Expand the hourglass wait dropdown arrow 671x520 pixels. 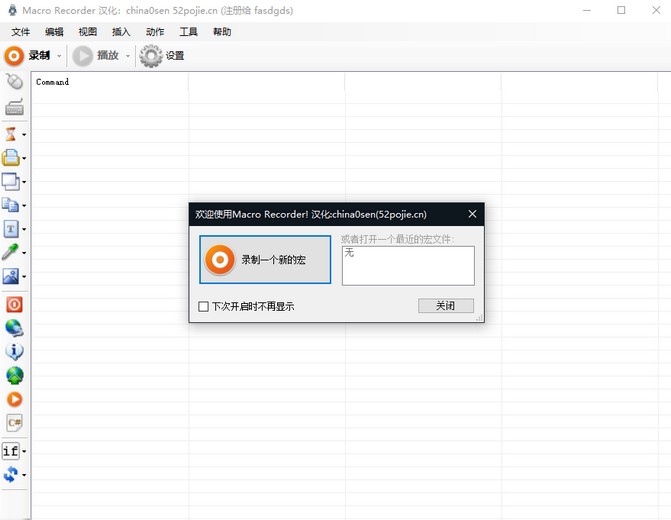point(24,134)
